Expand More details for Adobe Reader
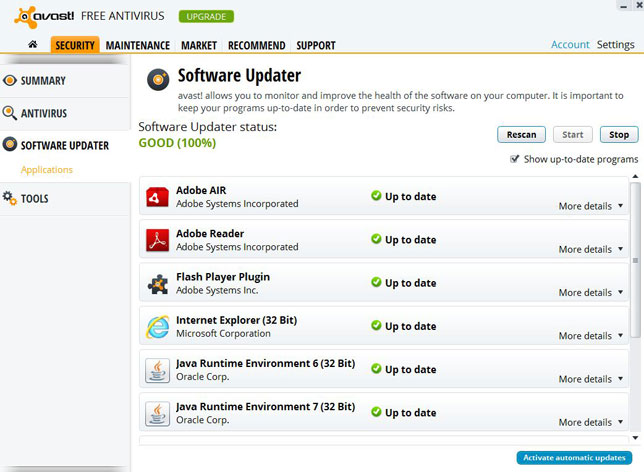644x472 pixels. pyautogui.click(x=591, y=249)
